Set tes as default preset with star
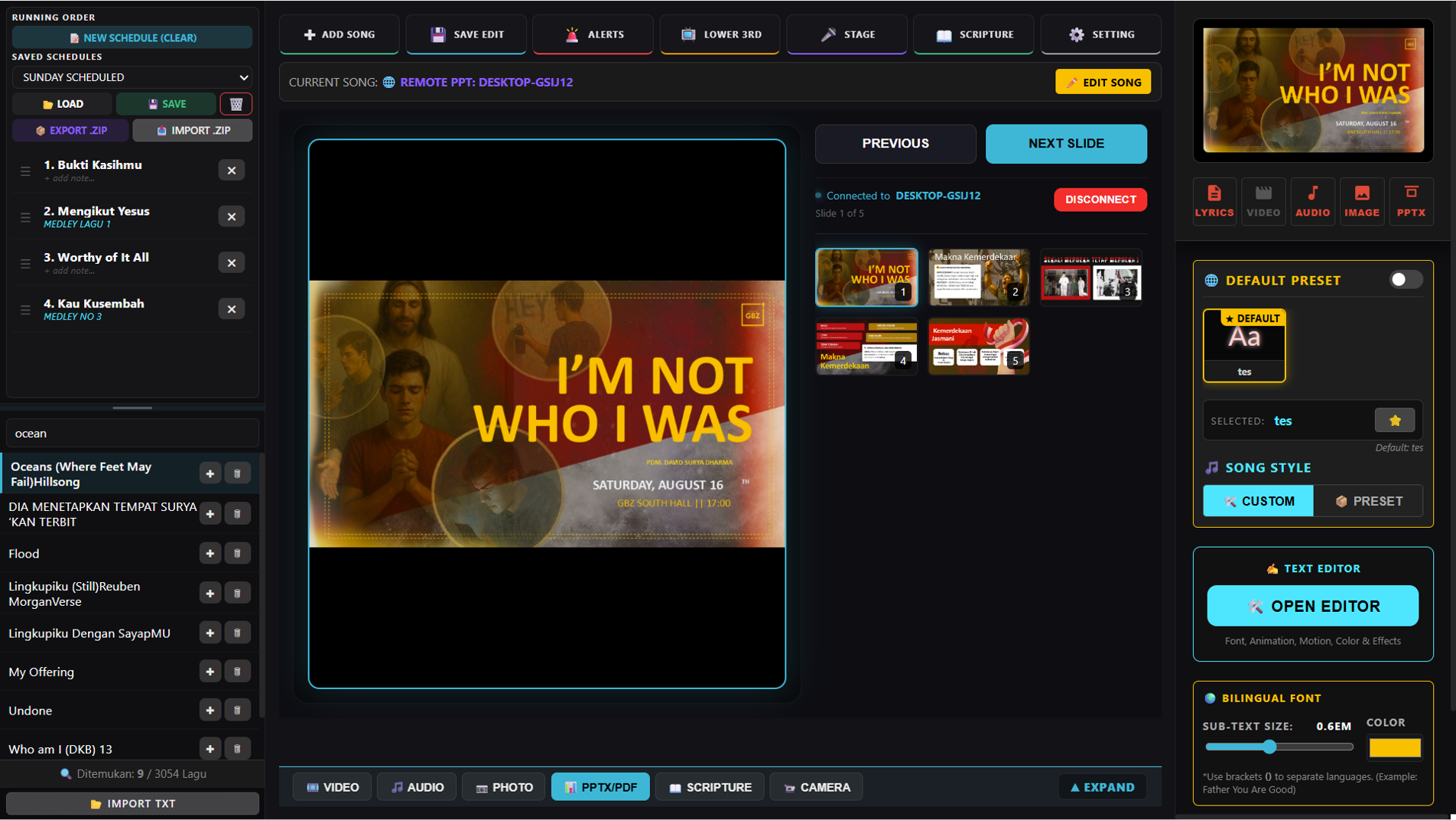Viewport: 1456px width, 820px height. 1395,421
